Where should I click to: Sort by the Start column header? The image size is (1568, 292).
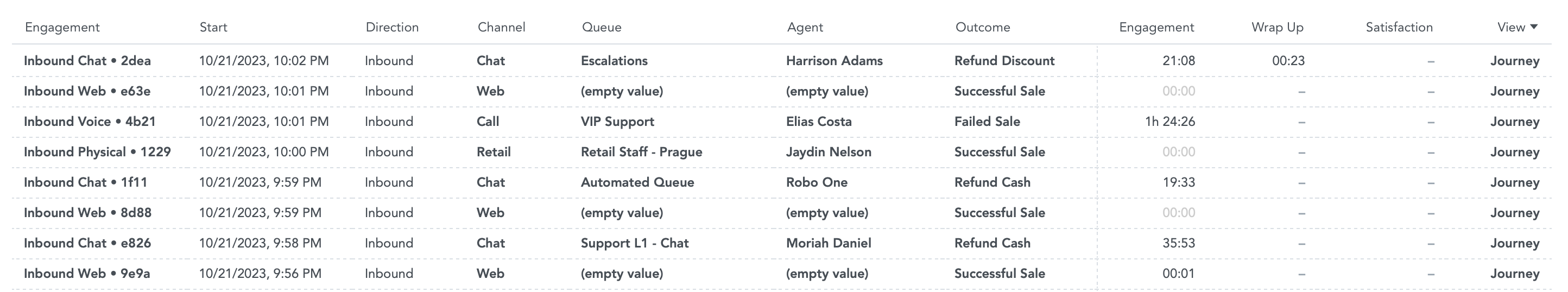pos(213,27)
